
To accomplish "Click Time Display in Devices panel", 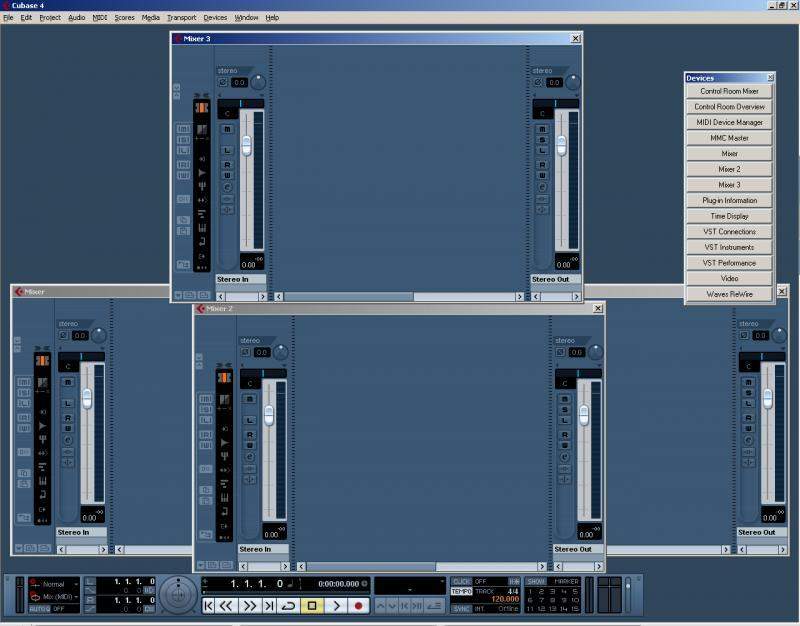I will tap(729, 216).
